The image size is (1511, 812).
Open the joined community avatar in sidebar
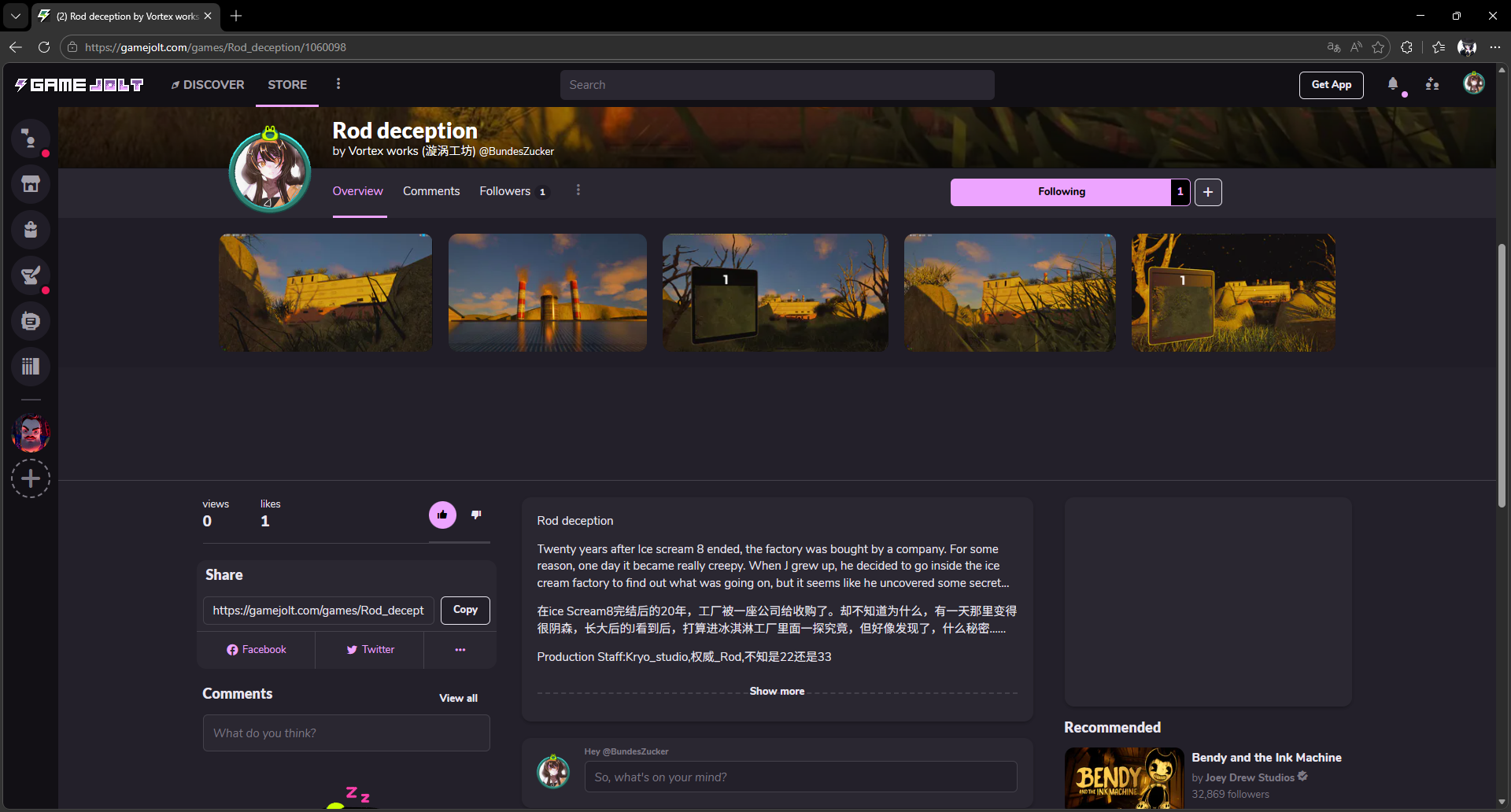click(31, 433)
